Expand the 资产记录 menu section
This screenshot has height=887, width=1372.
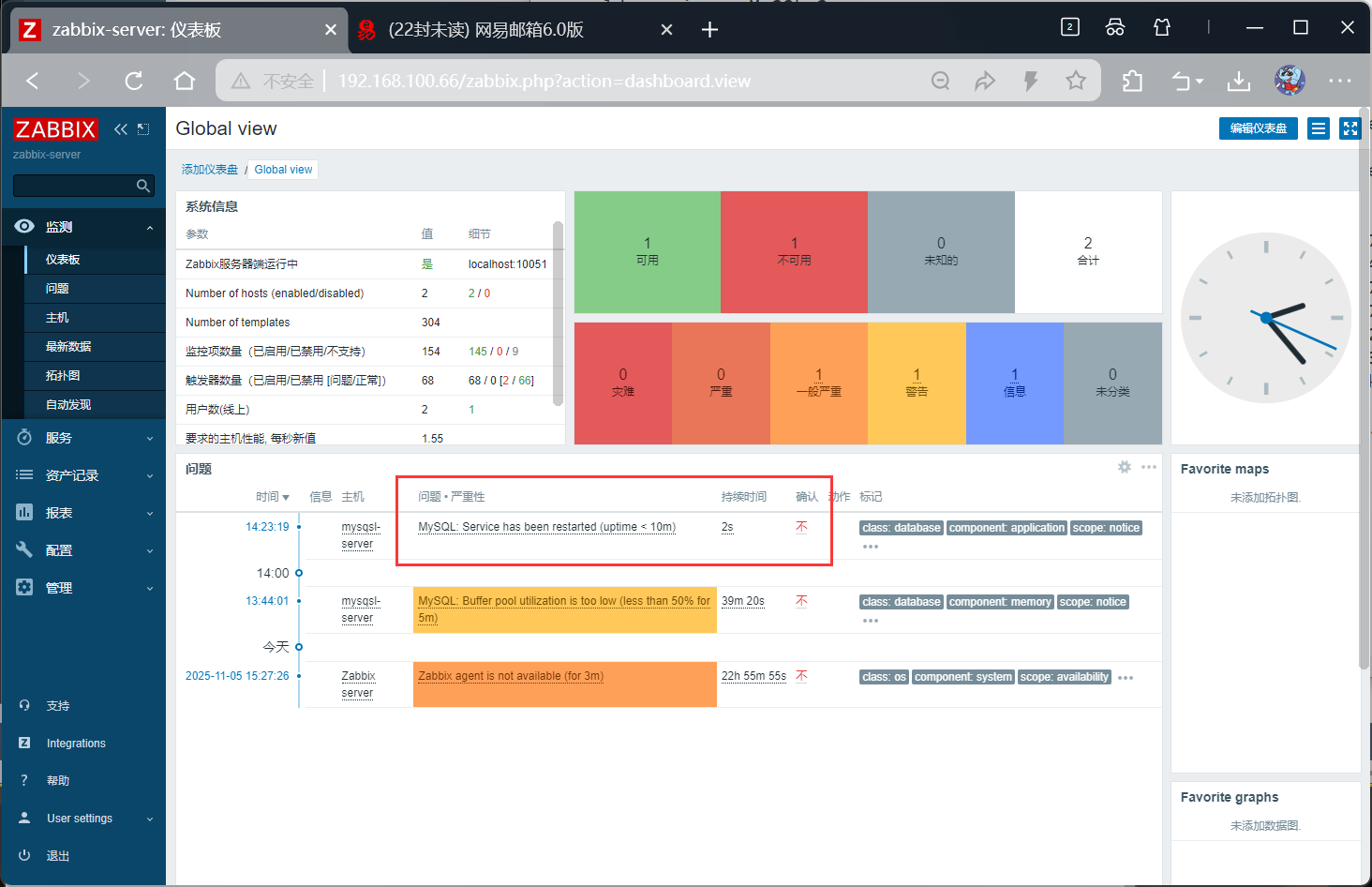[x=84, y=475]
